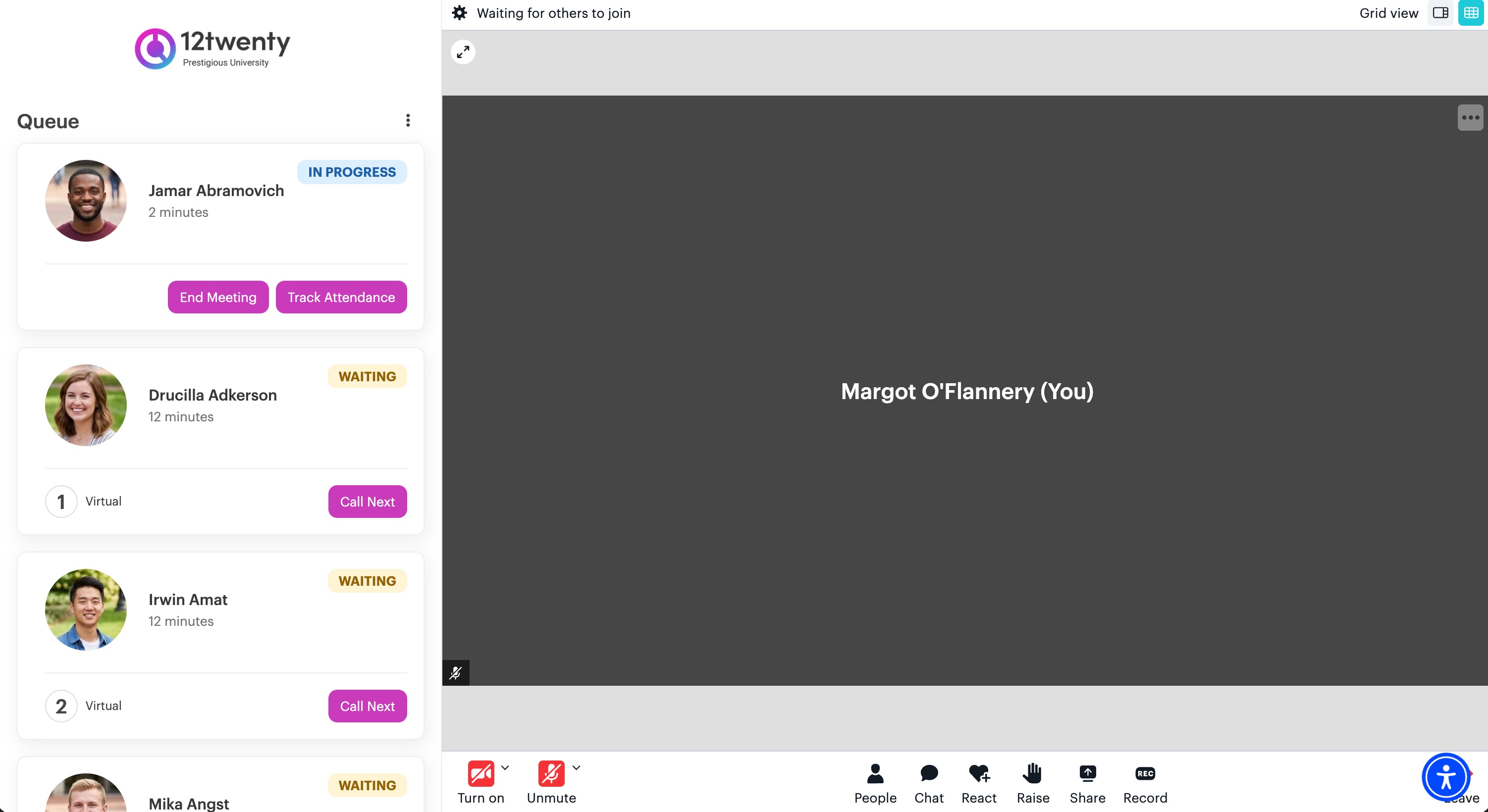Viewport: 1488px width, 812px height.
Task: Open the accessibility widget
Action: (1445, 777)
